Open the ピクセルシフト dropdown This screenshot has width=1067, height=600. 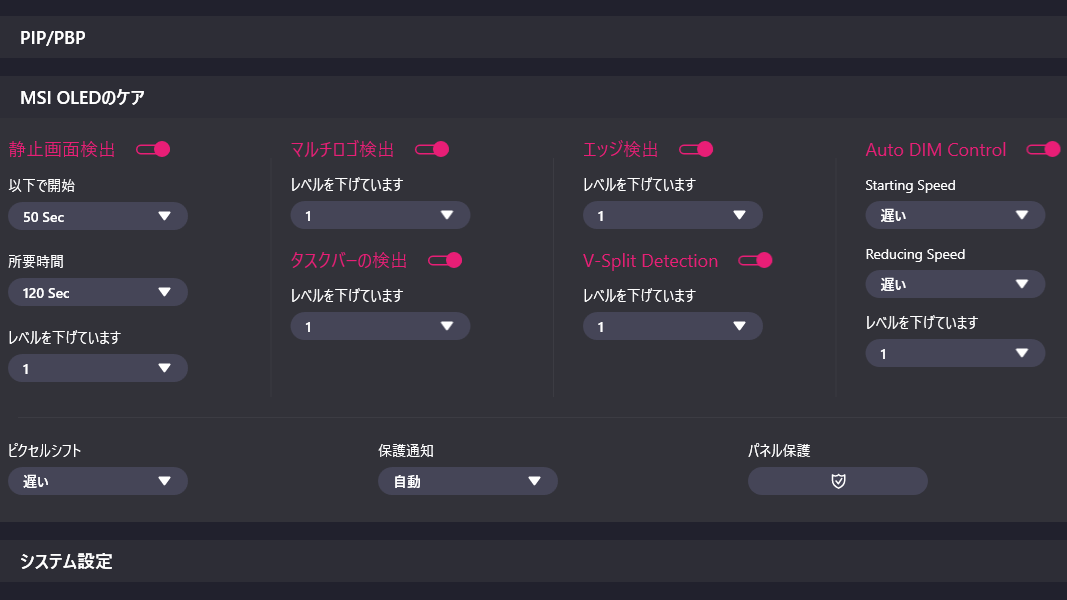click(98, 481)
